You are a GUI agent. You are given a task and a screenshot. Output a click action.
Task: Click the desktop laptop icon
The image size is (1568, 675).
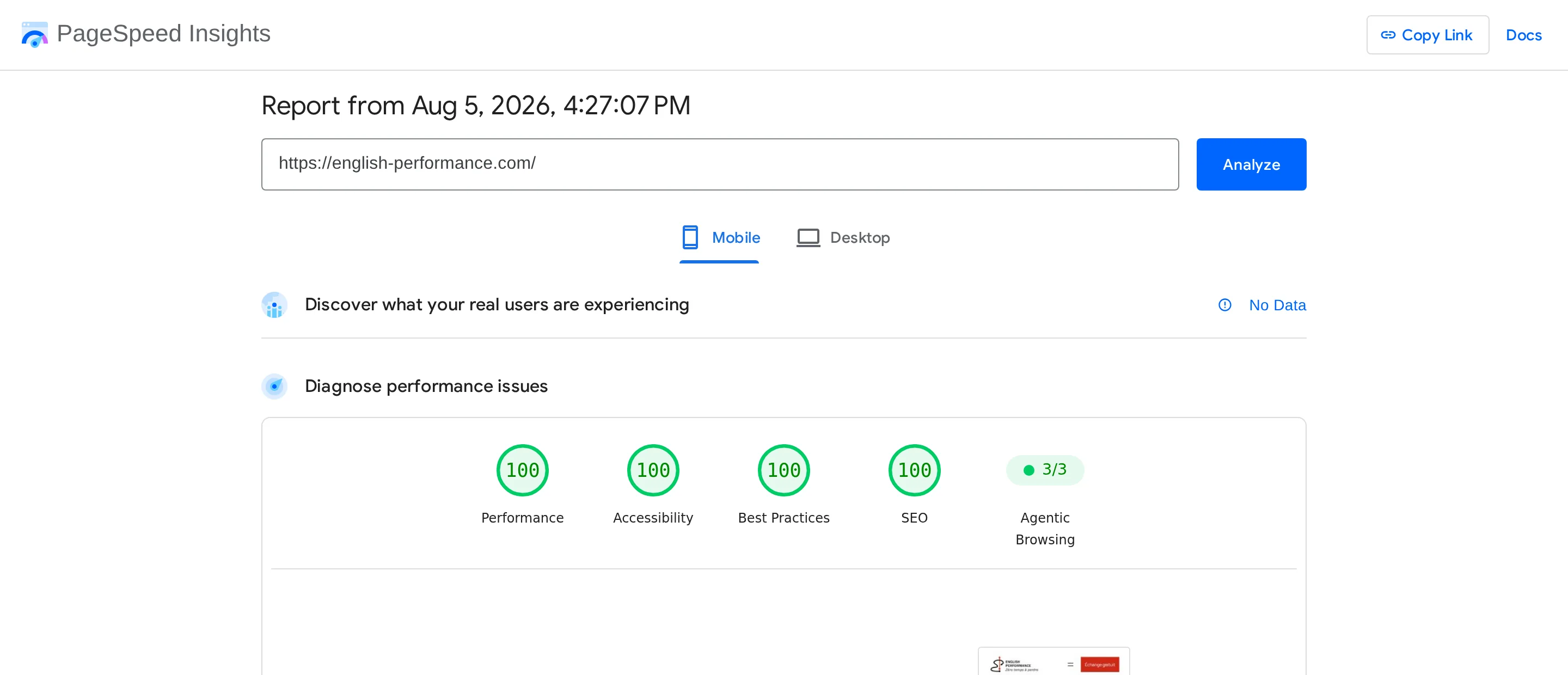click(x=808, y=237)
